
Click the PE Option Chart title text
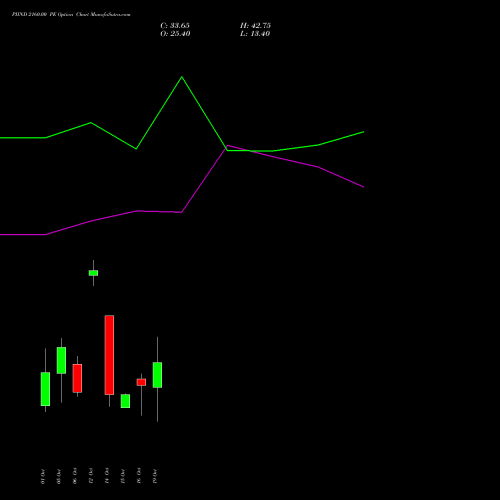[x=71, y=14]
